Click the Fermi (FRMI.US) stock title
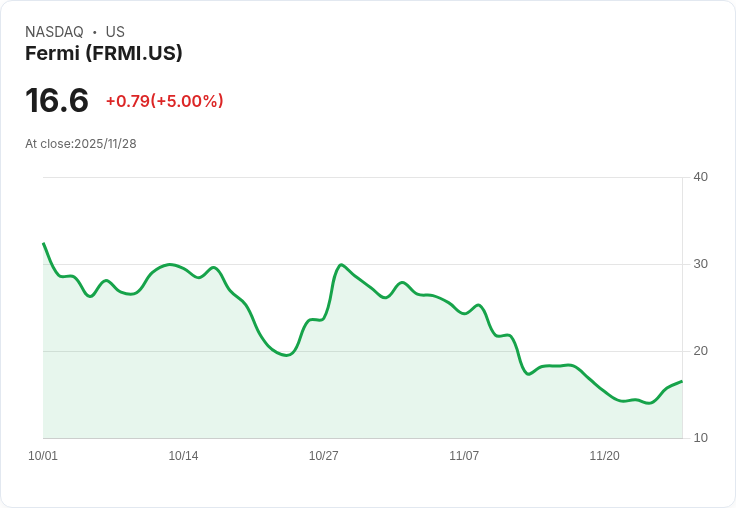This screenshot has width=736, height=508. [104, 54]
